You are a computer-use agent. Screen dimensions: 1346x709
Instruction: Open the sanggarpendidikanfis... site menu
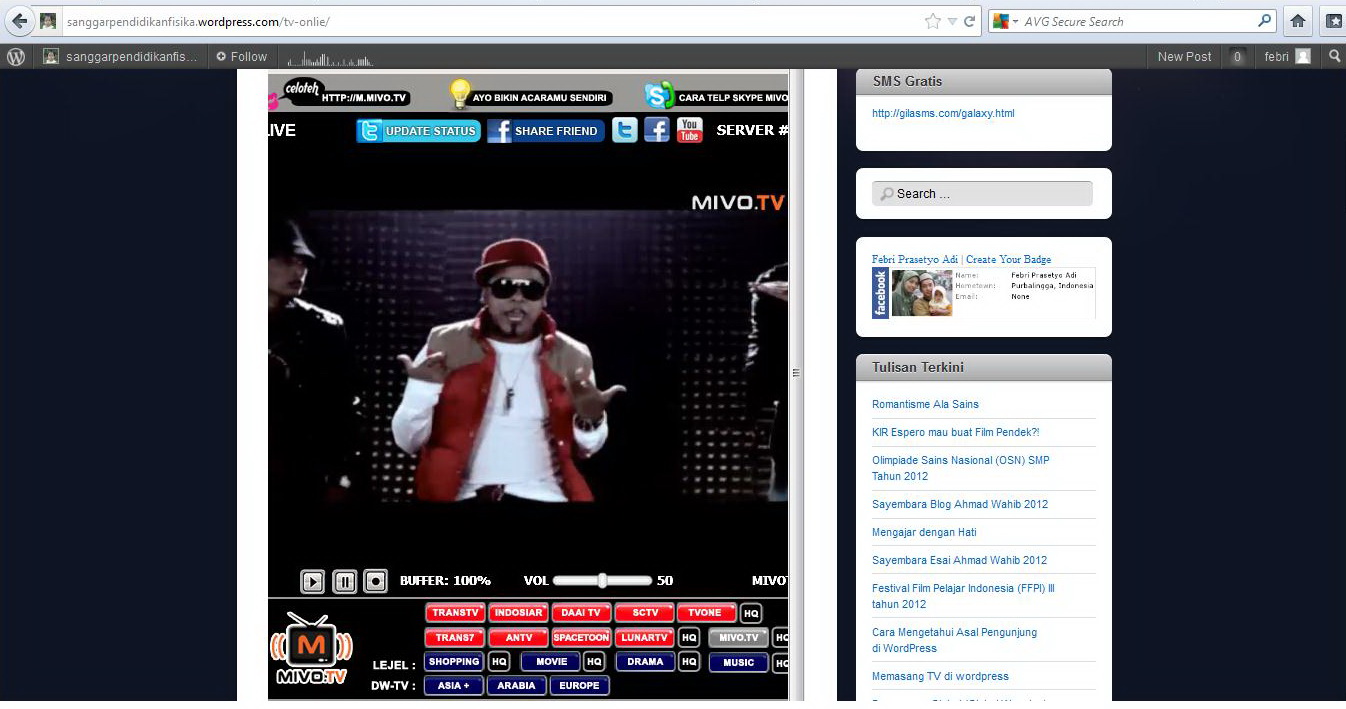coord(120,57)
